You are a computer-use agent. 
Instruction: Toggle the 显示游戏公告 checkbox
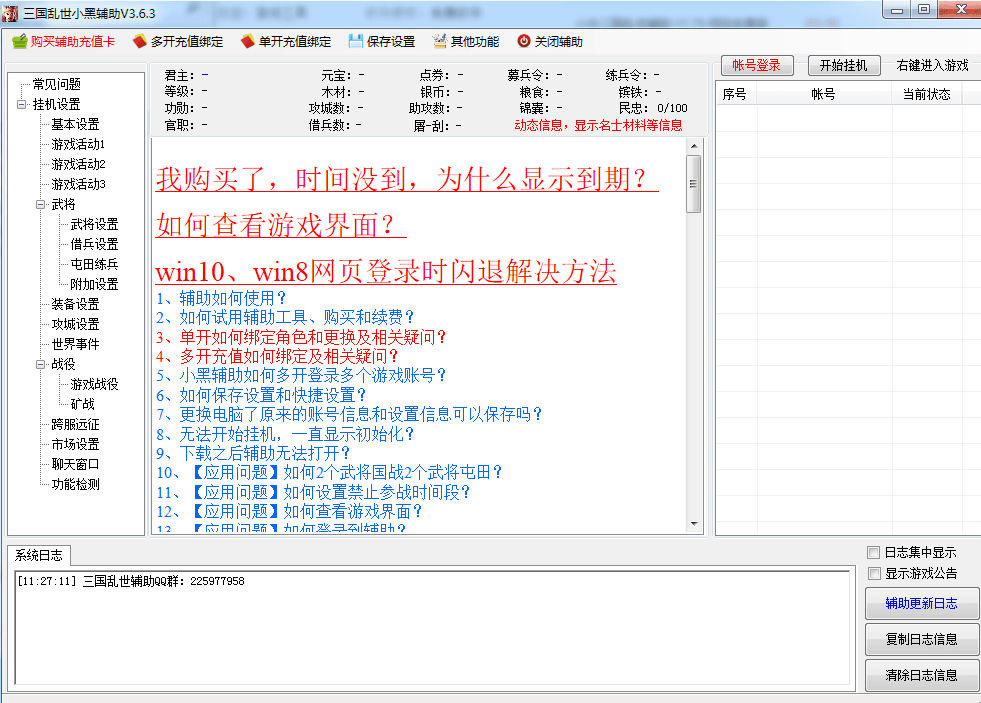(x=874, y=574)
